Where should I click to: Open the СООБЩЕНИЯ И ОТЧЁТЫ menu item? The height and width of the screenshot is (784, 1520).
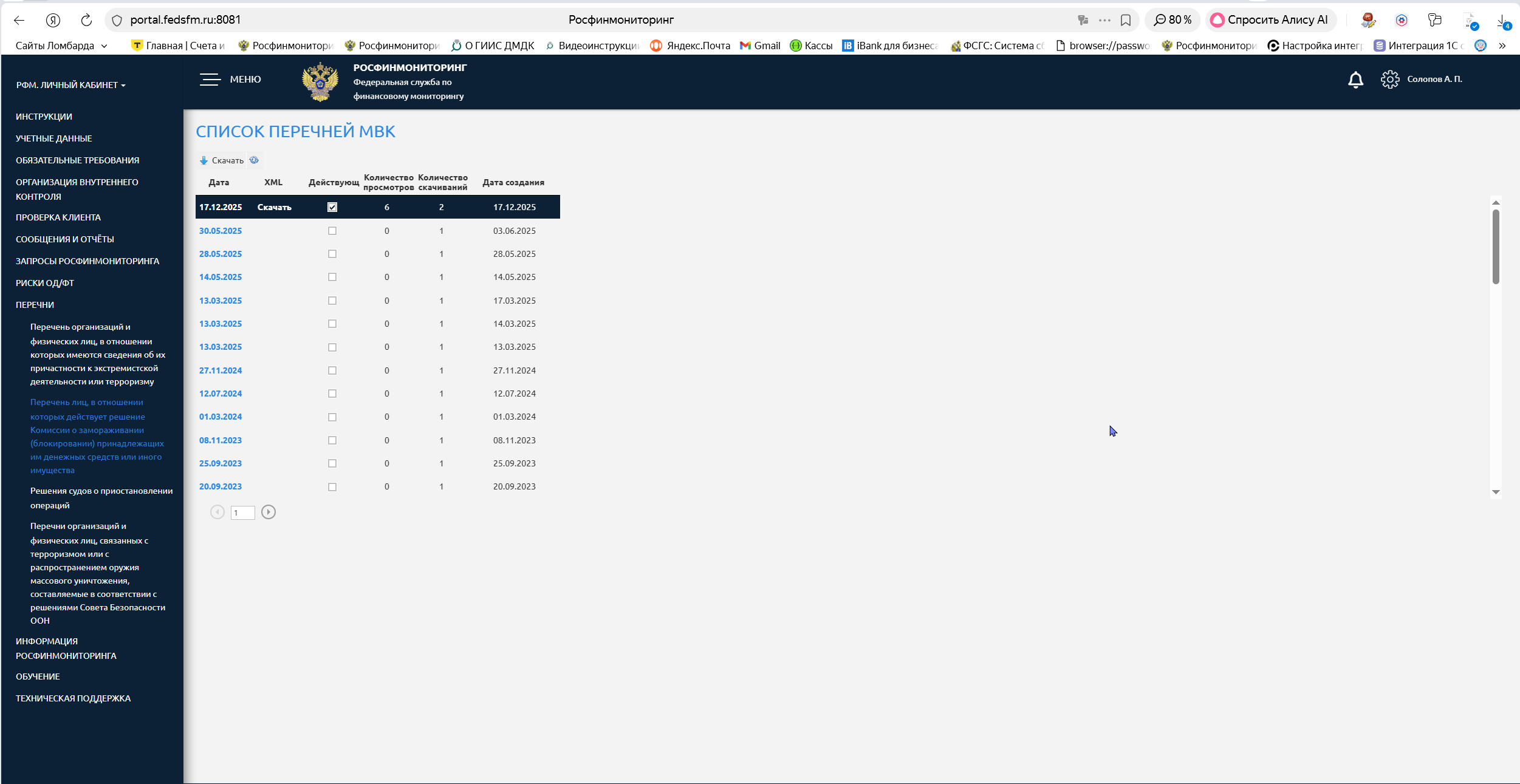[65, 239]
